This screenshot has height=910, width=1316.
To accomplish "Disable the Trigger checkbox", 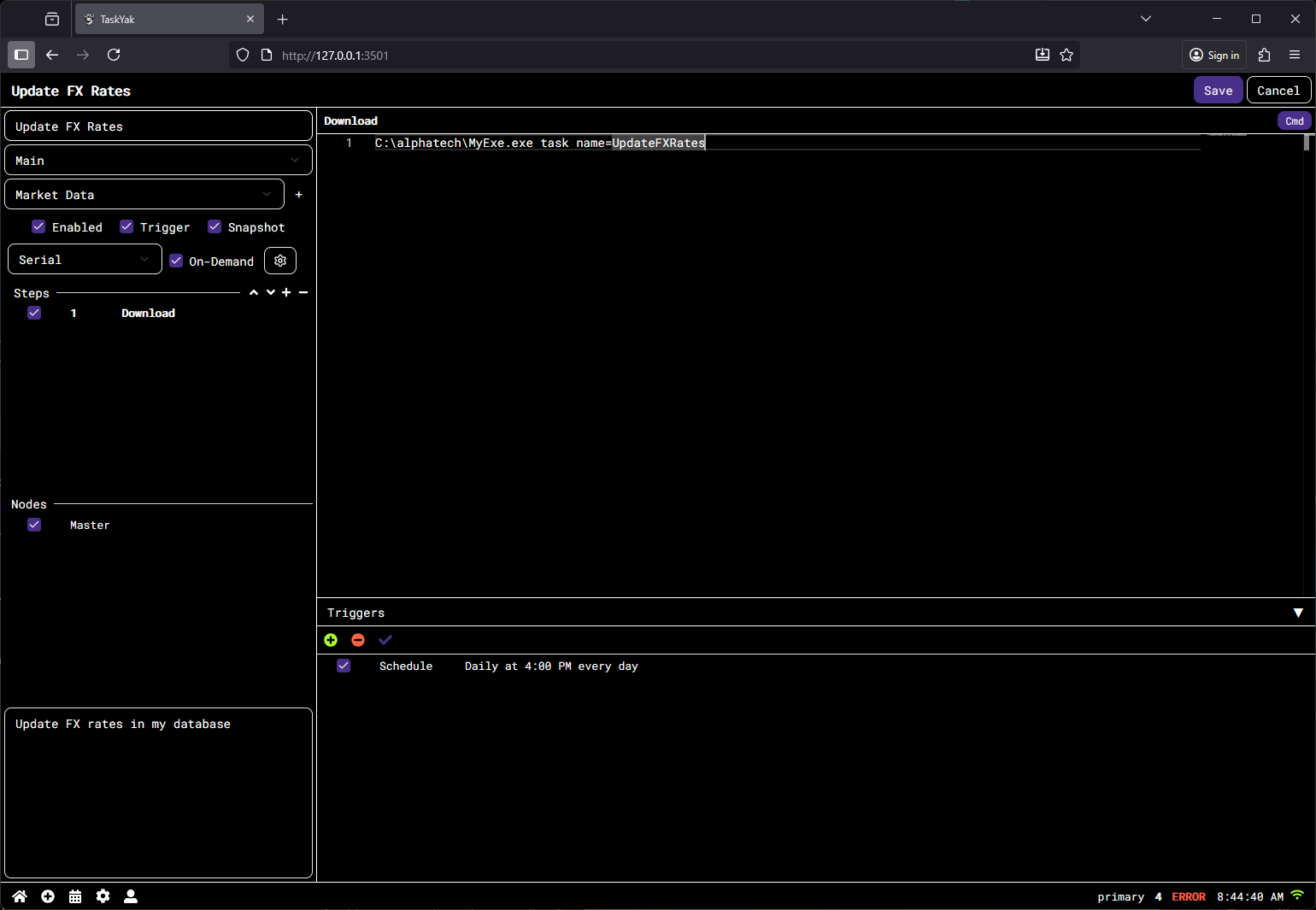I will click(126, 226).
